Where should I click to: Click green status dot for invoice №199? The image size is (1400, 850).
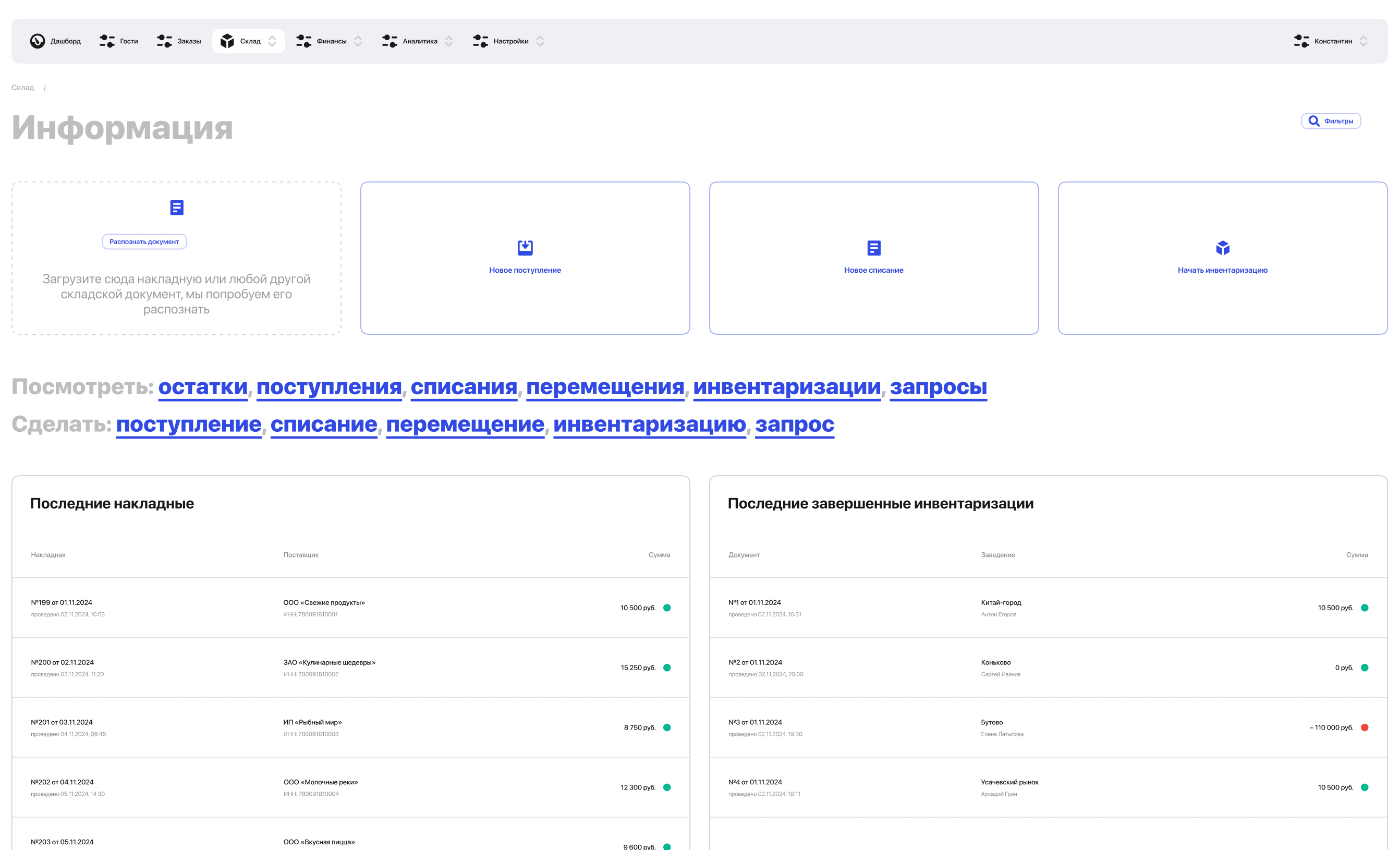point(667,608)
